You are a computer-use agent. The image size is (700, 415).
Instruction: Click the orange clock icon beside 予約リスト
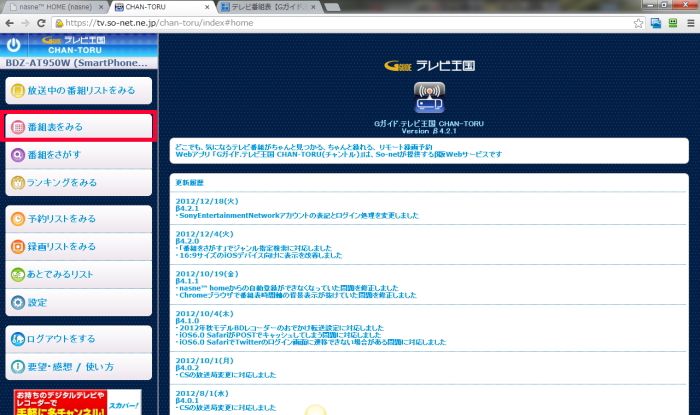17,219
